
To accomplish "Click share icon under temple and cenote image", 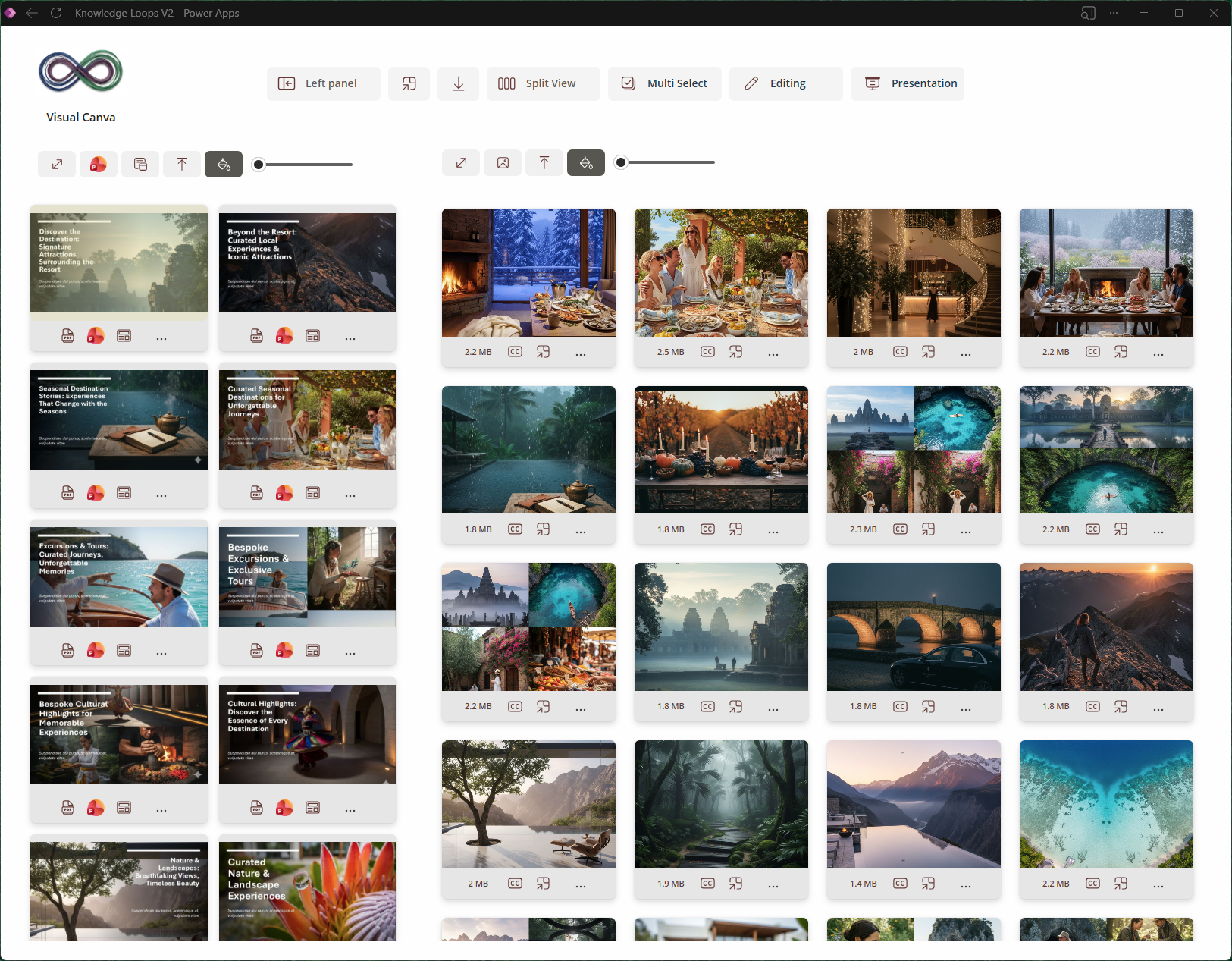I will coord(1121,529).
